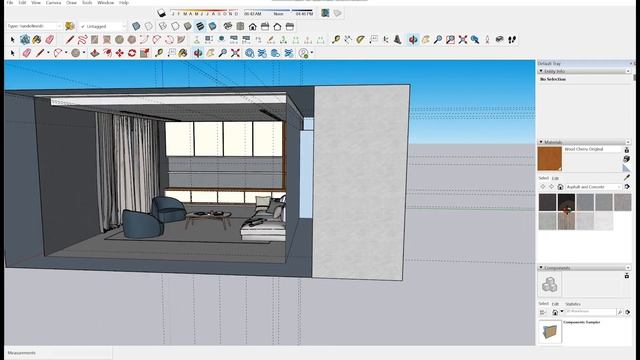This screenshot has width=640, height=360.
Task: Choose the Position Camera tool
Action: (487, 40)
